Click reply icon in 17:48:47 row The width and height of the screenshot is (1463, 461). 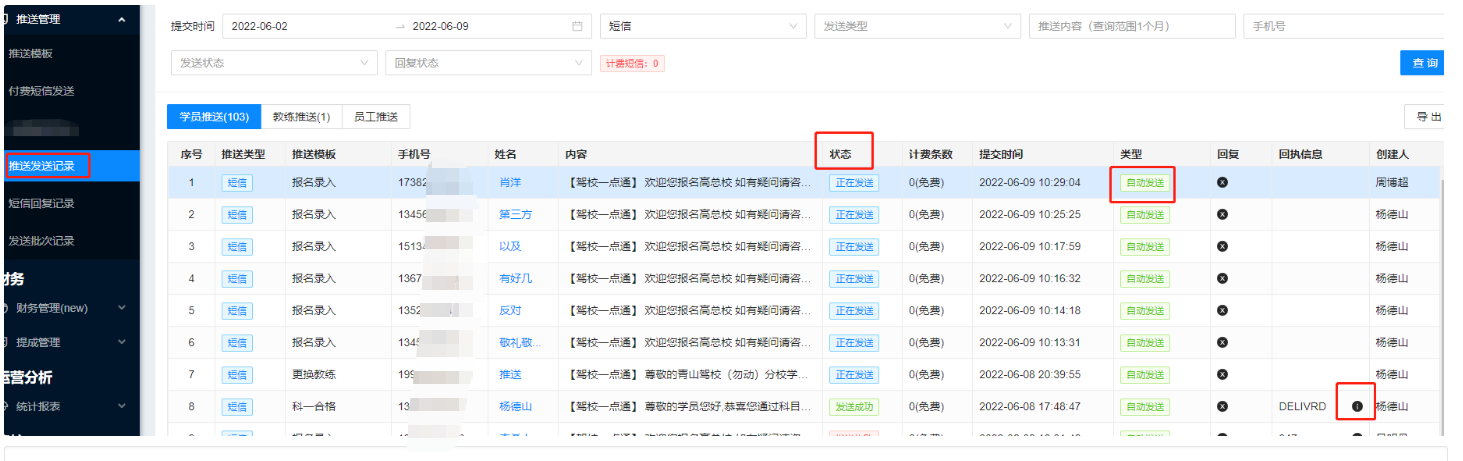1222,407
